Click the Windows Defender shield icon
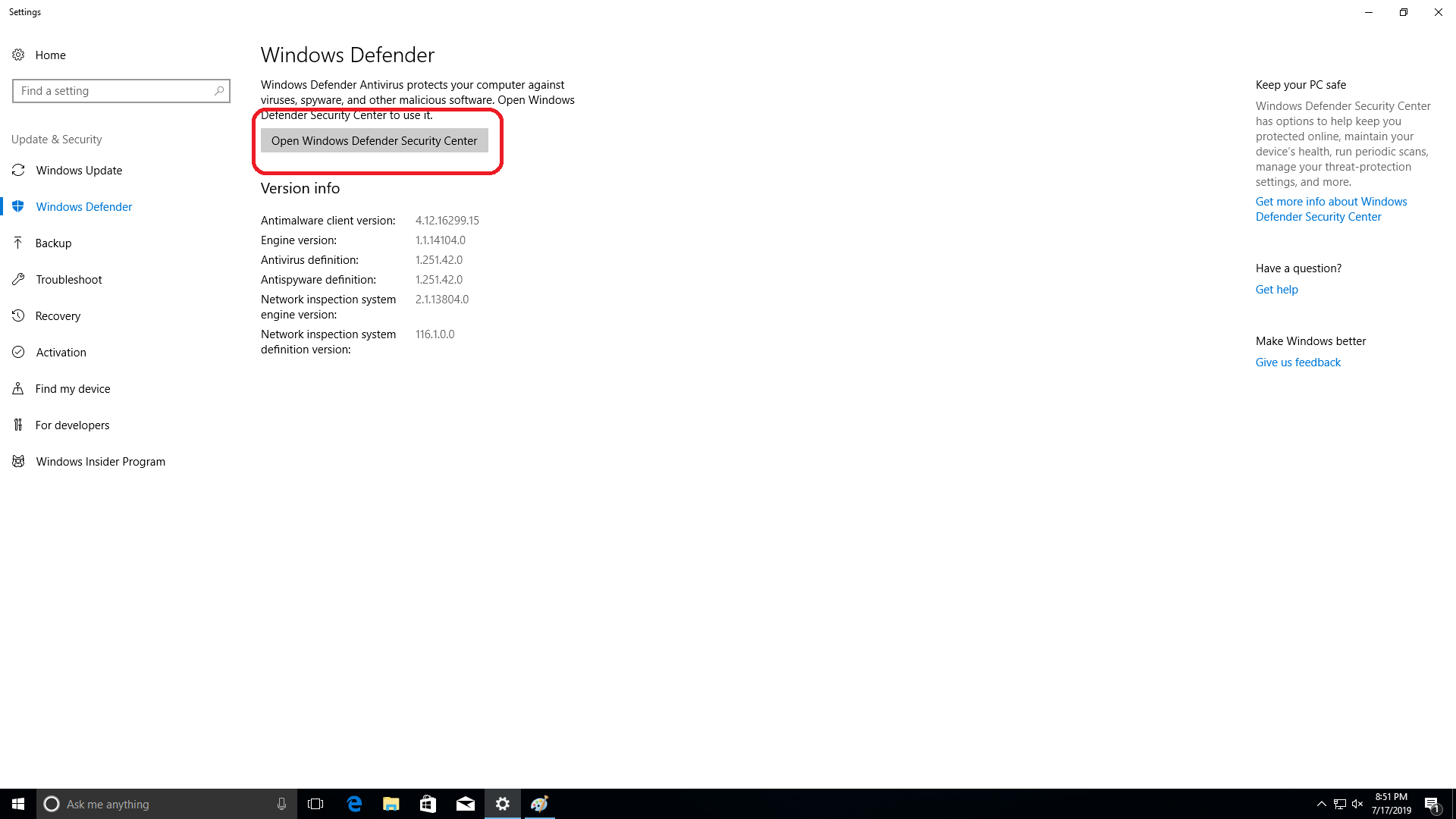The image size is (1456, 819). 18,206
